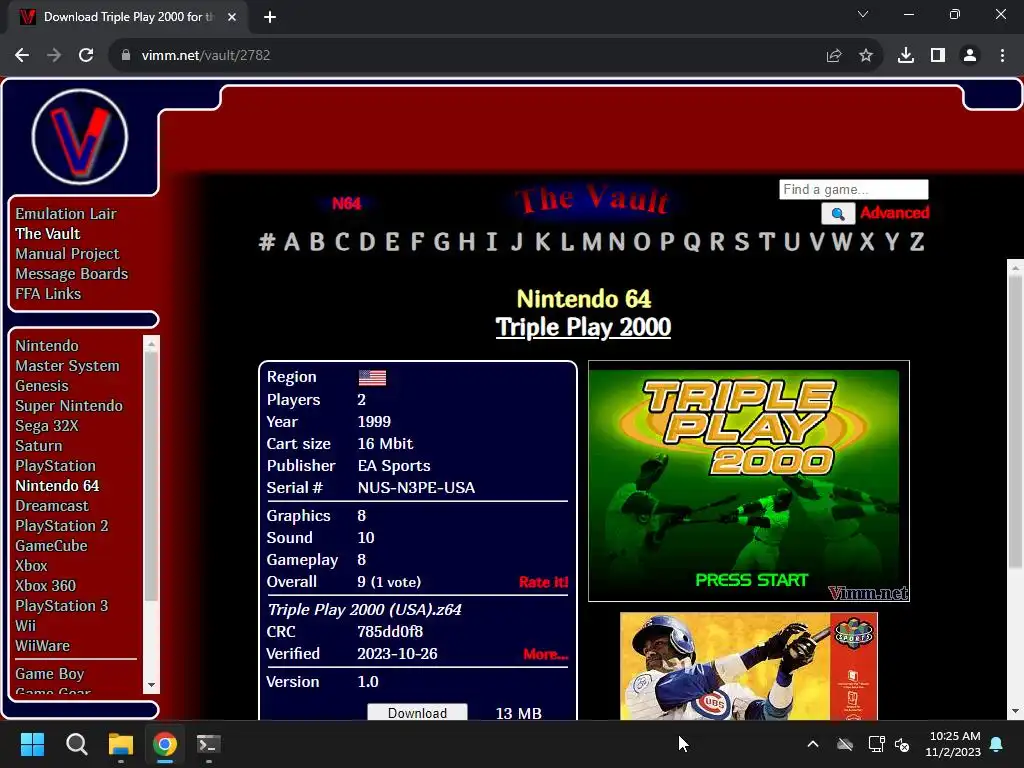Open notifications bell icon
The image size is (1024, 768).
[x=997, y=744]
